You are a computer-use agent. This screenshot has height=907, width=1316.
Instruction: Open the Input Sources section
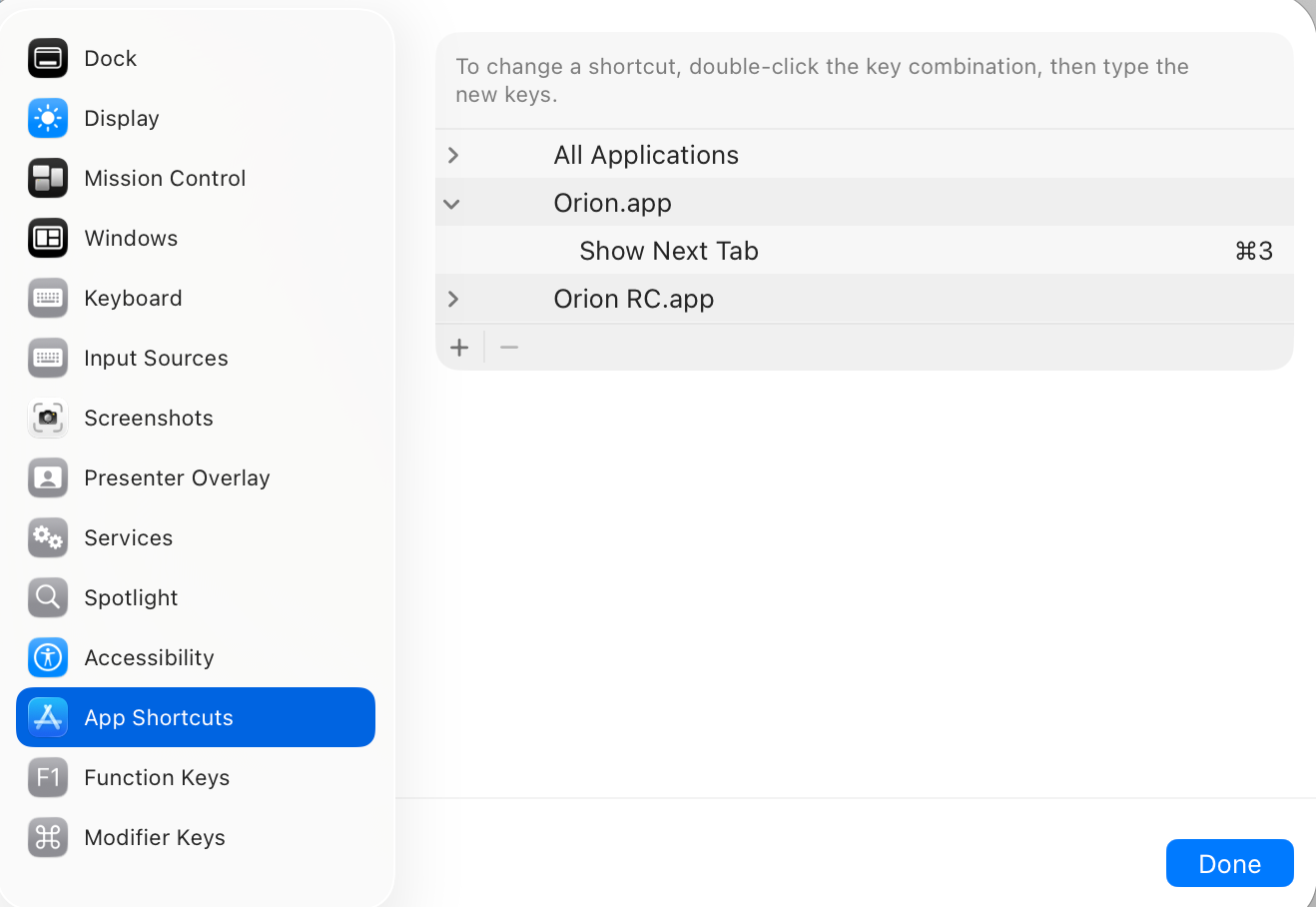[x=156, y=359]
